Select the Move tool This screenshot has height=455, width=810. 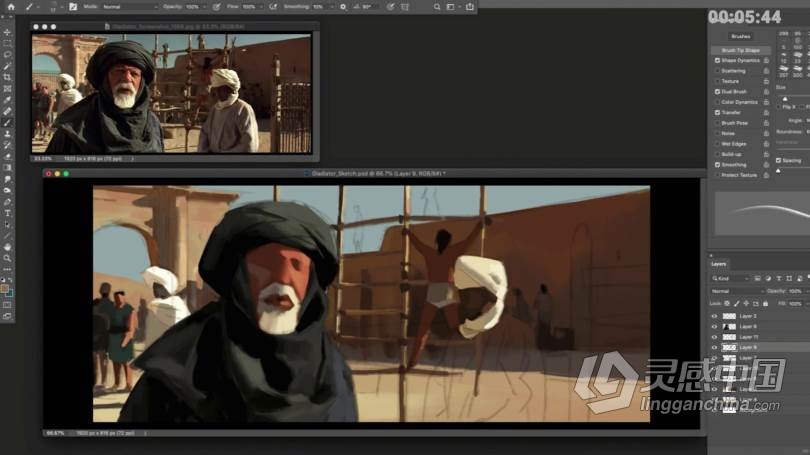pyautogui.click(x=7, y=33)
